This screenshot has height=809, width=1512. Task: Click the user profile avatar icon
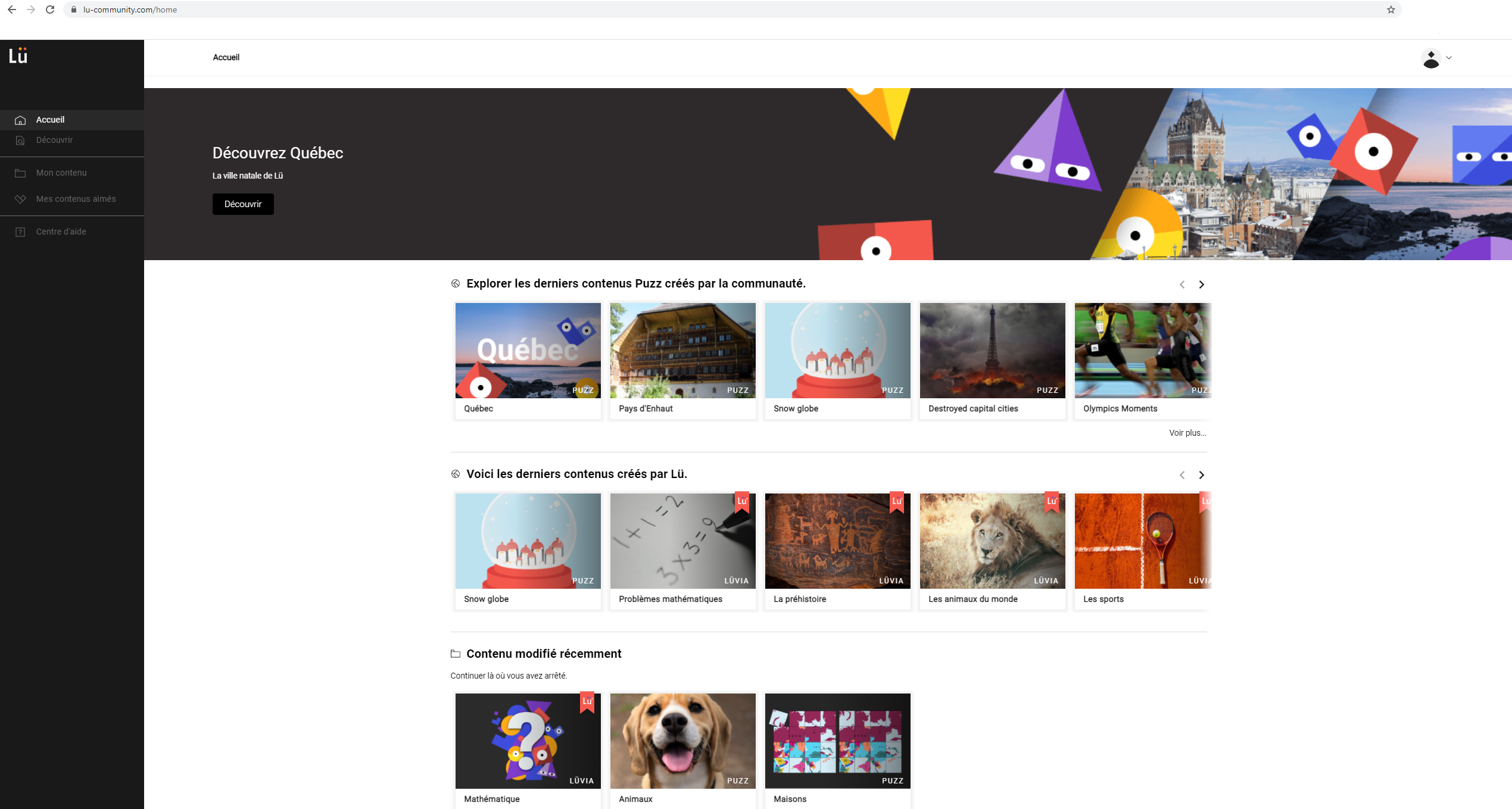(1430, 58)
